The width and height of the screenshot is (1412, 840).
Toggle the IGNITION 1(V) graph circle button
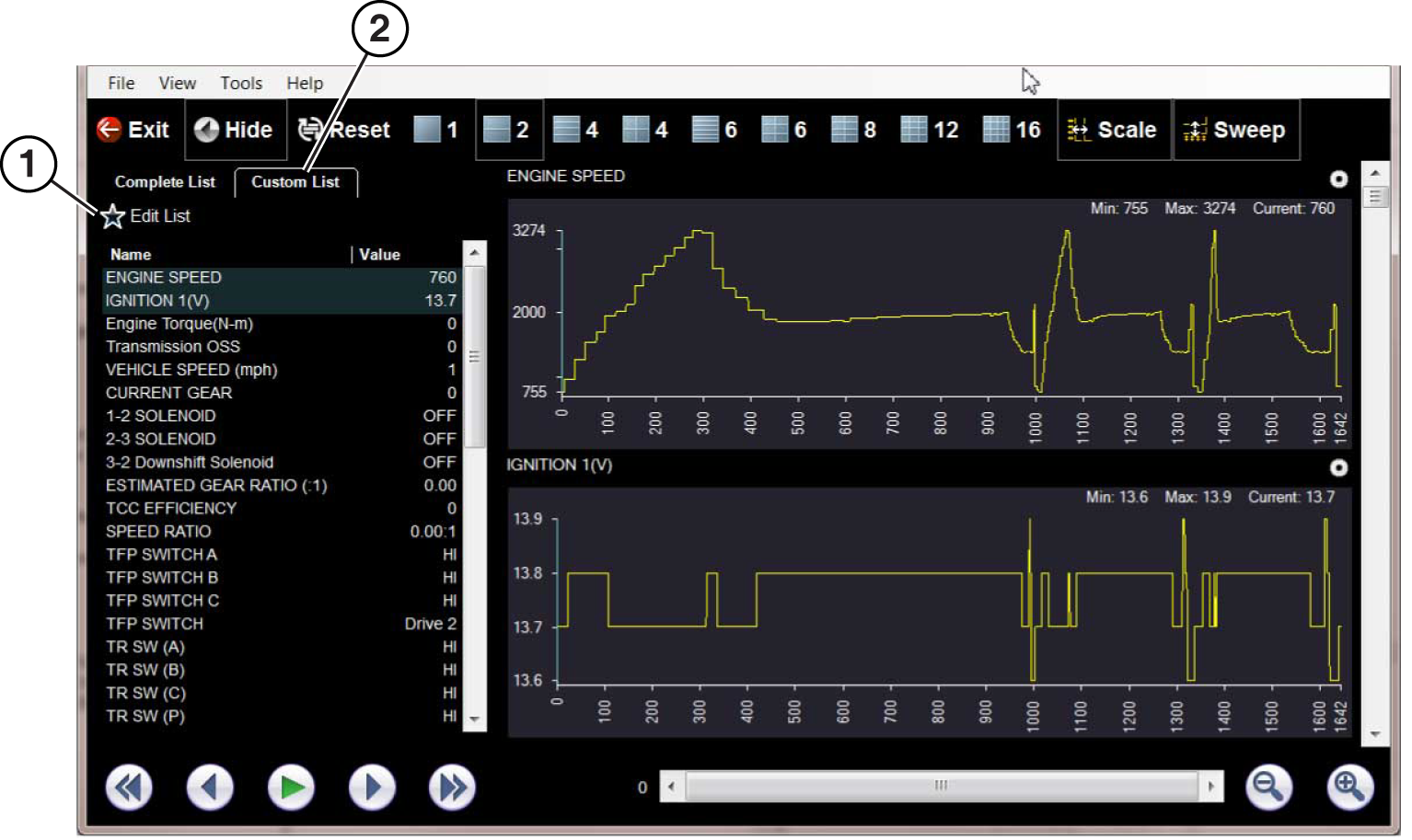1338,468
